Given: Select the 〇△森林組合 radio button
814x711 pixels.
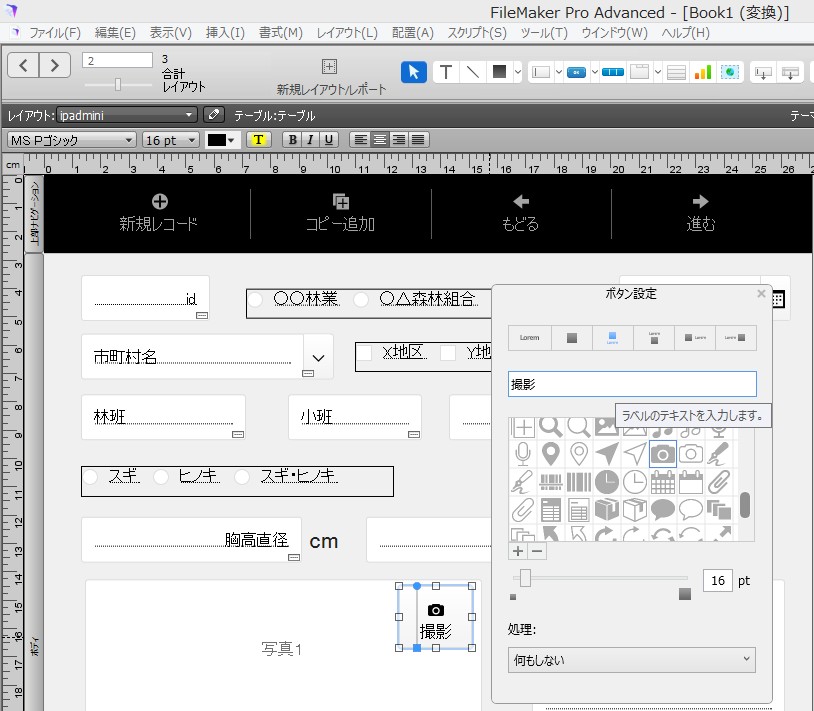Looking at the screenshot, I should click(360, 299).
